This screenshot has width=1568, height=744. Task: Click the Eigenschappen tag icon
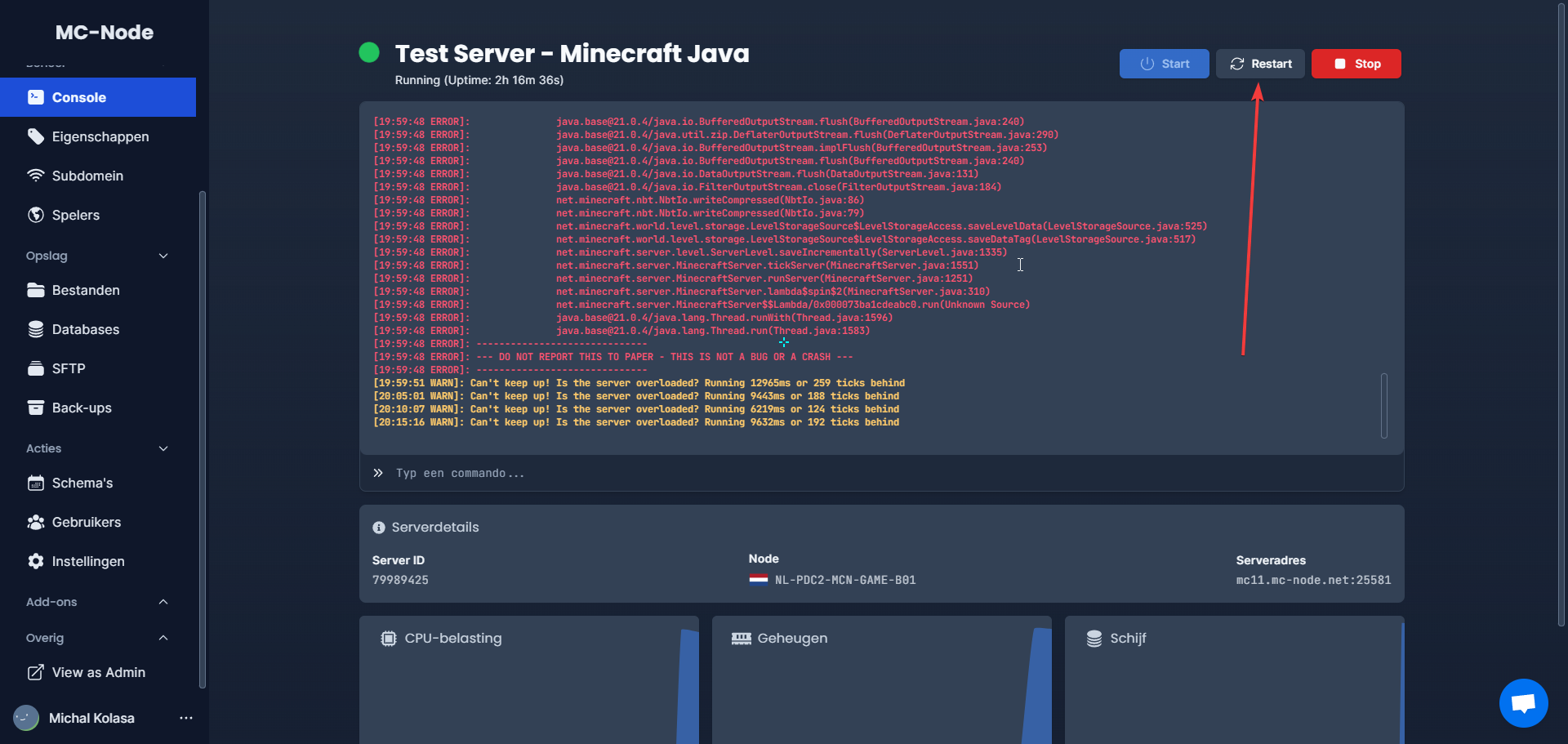point(35,136)
